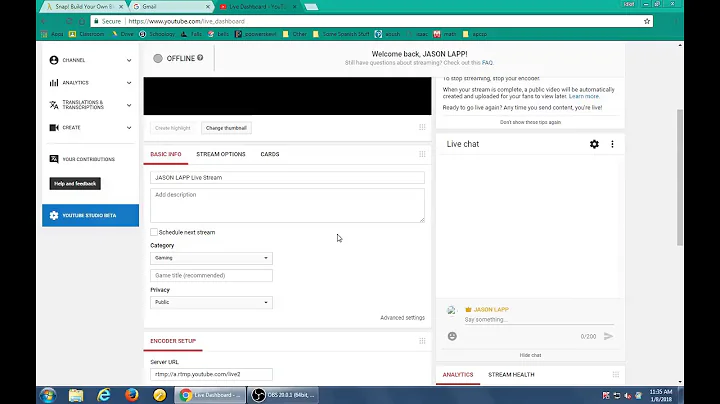Open Advanced settings link
The width and height of the screenshot is (720, 404).
(x=402, y=318)
